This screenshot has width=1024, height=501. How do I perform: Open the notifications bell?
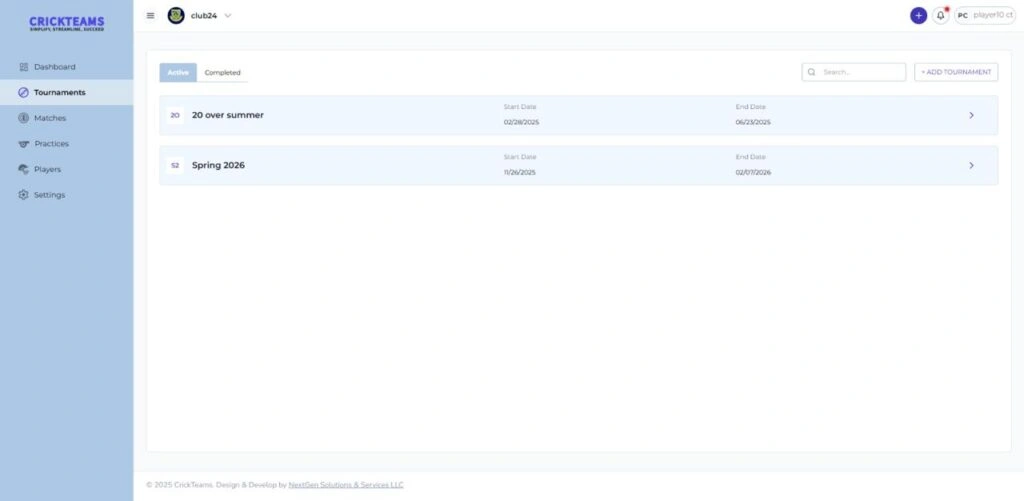pos(940,16)
